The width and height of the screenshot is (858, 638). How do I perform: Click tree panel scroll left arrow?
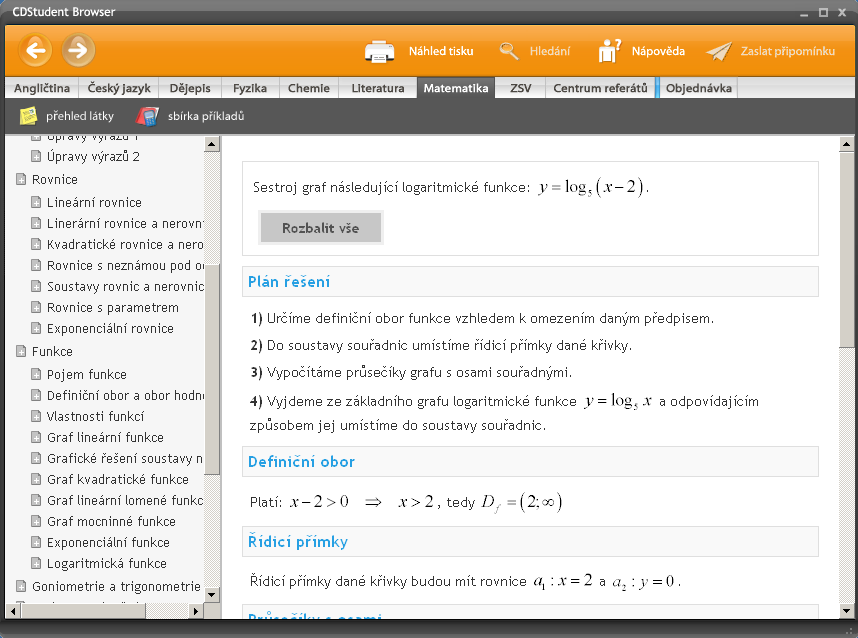click(13, 611)
